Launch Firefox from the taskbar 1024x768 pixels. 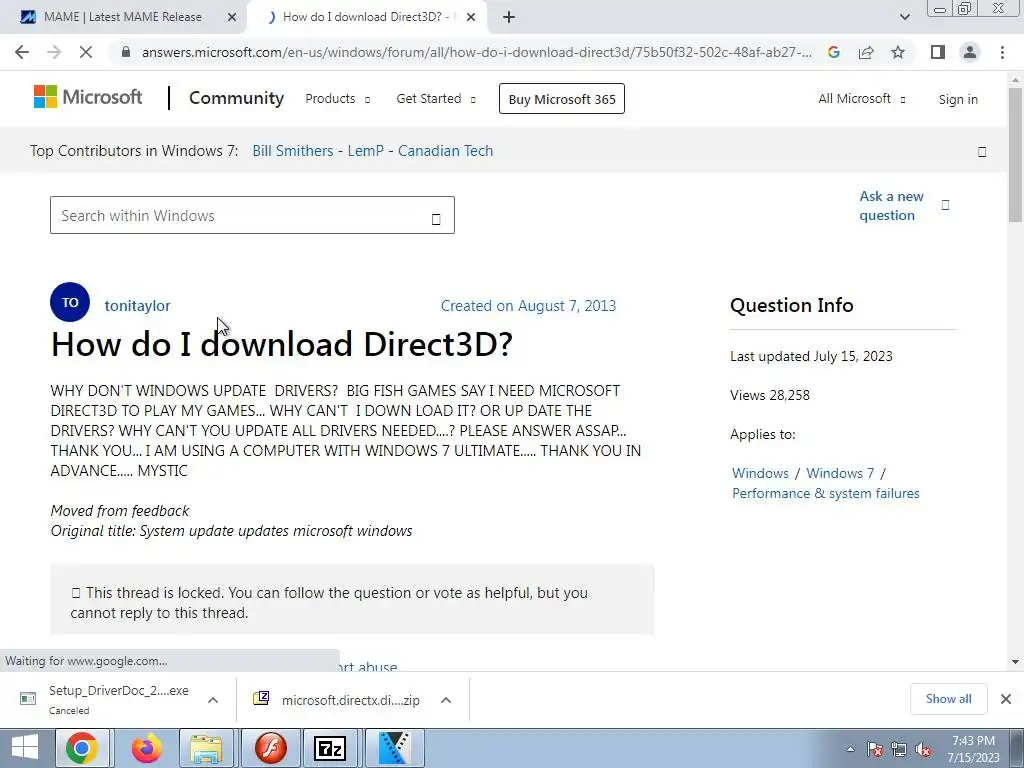point(146,748)
